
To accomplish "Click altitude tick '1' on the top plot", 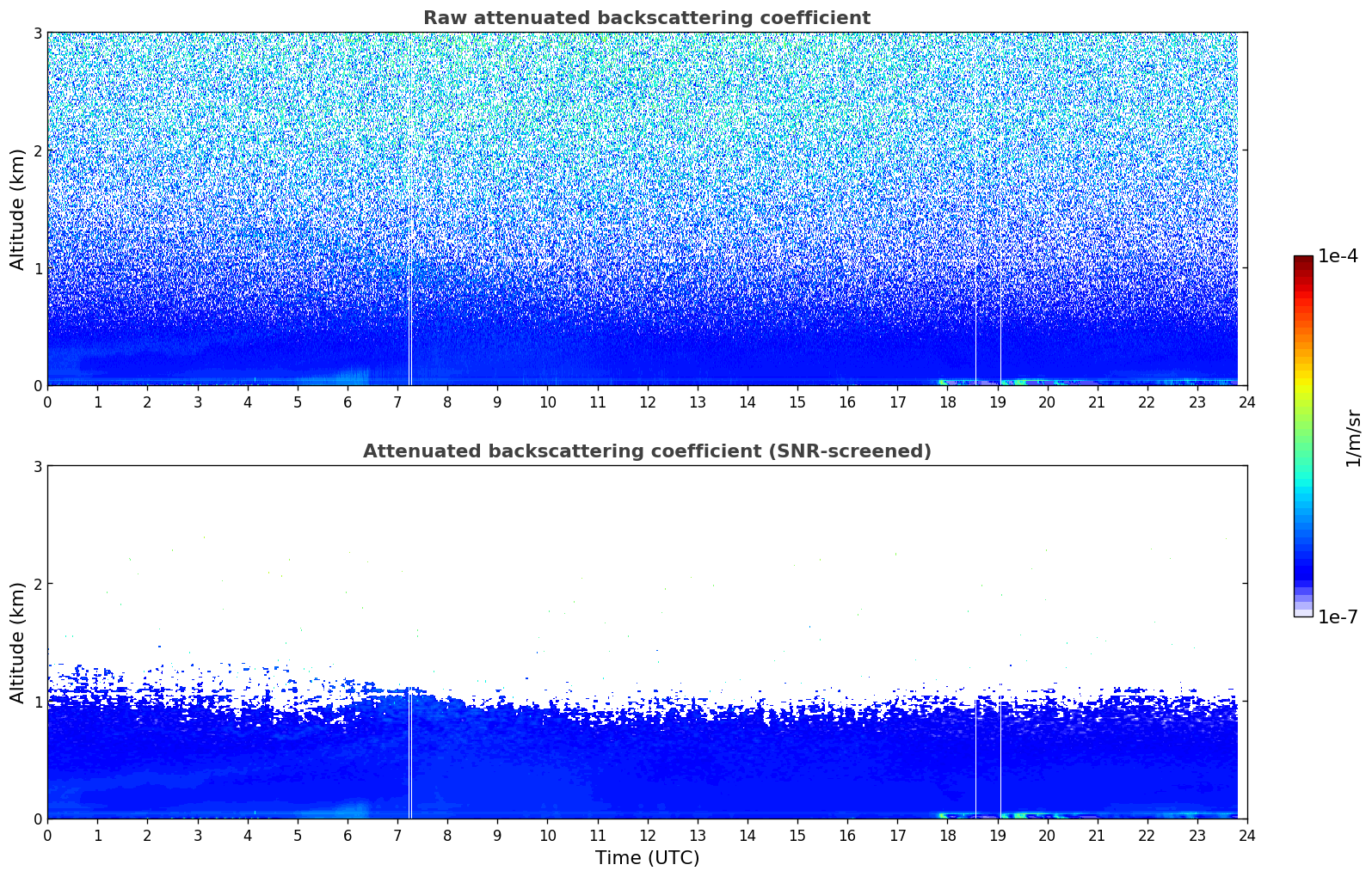I will (x=37, y=268).
